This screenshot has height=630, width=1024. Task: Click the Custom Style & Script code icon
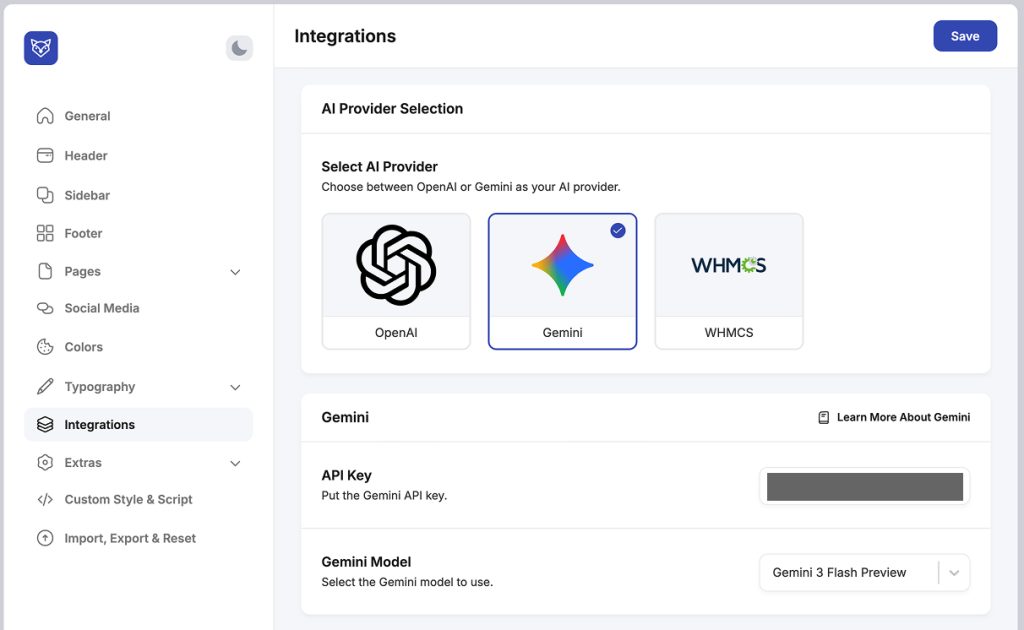click(x=45, y=500)
